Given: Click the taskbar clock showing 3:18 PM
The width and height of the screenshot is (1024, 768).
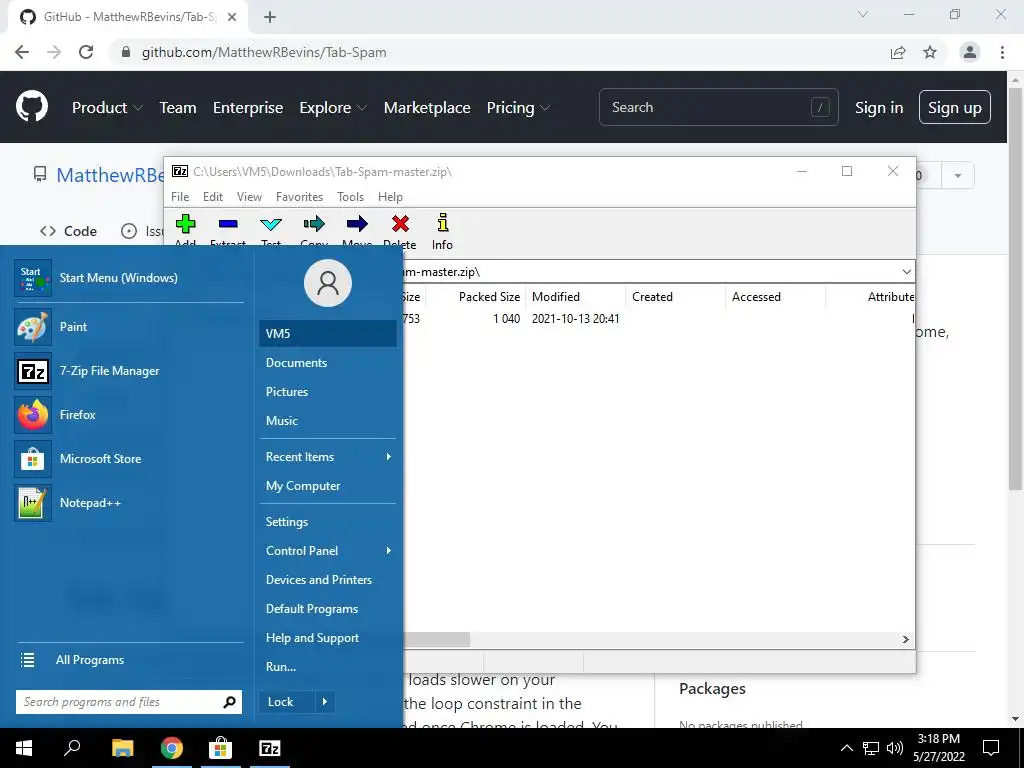Looking at the screenshot, I should (938, 748).
